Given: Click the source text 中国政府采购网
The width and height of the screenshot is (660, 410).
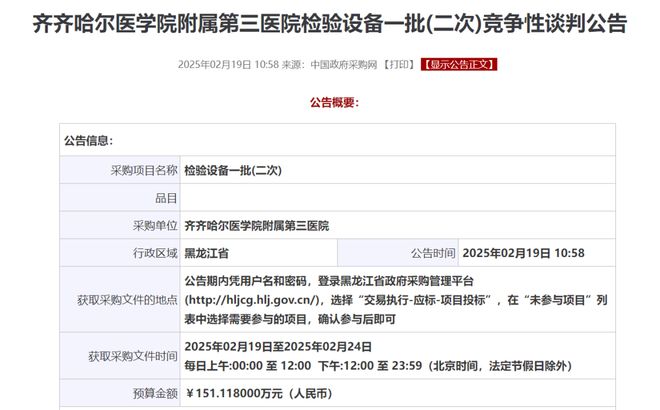Looking at the screenshot, I should coord(343,64).
